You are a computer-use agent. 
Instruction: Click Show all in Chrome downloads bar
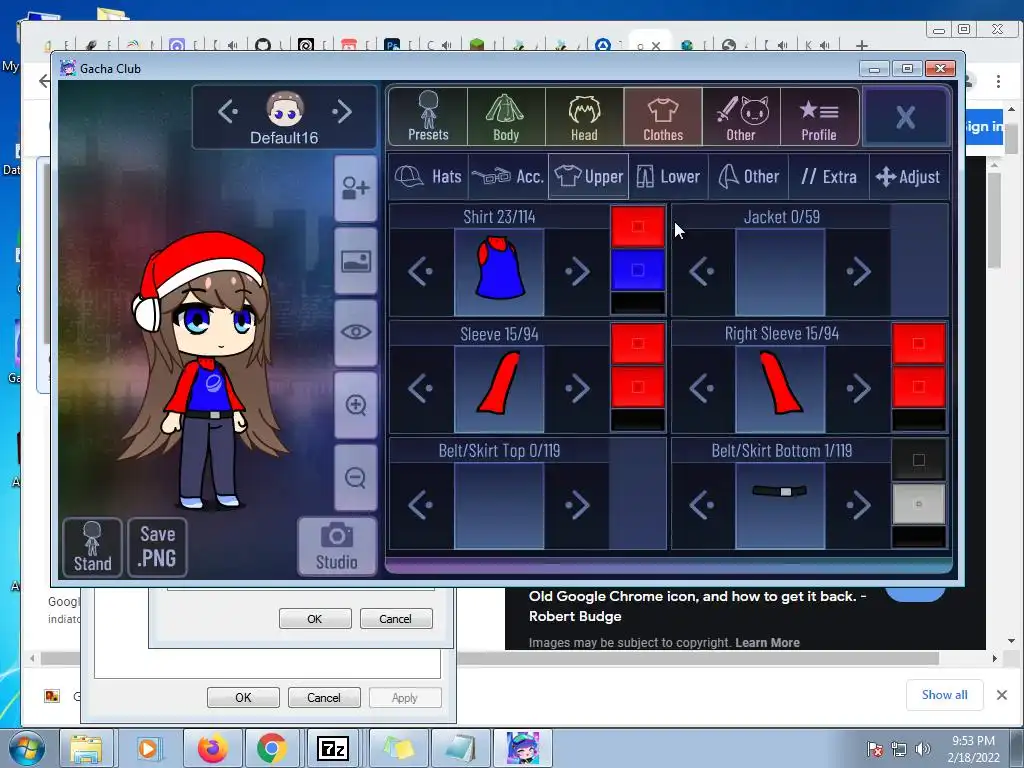point(944,695)
